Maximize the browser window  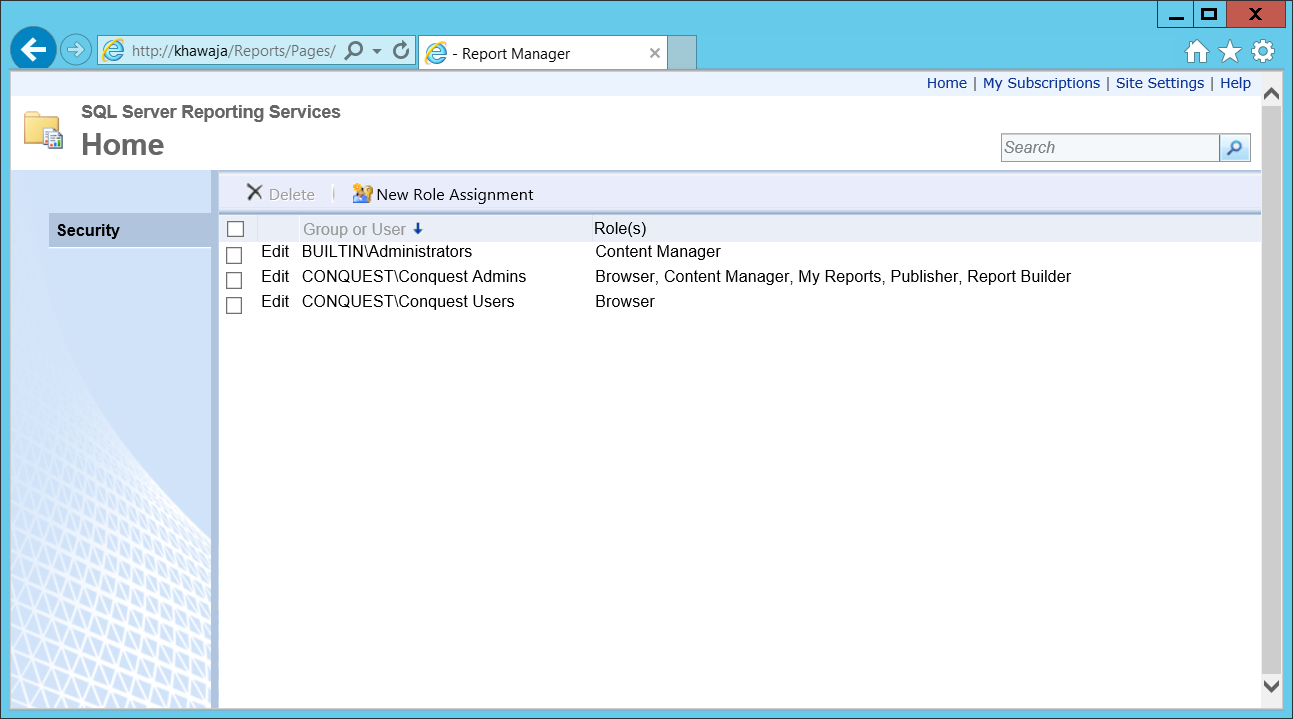click(1209, 14)
